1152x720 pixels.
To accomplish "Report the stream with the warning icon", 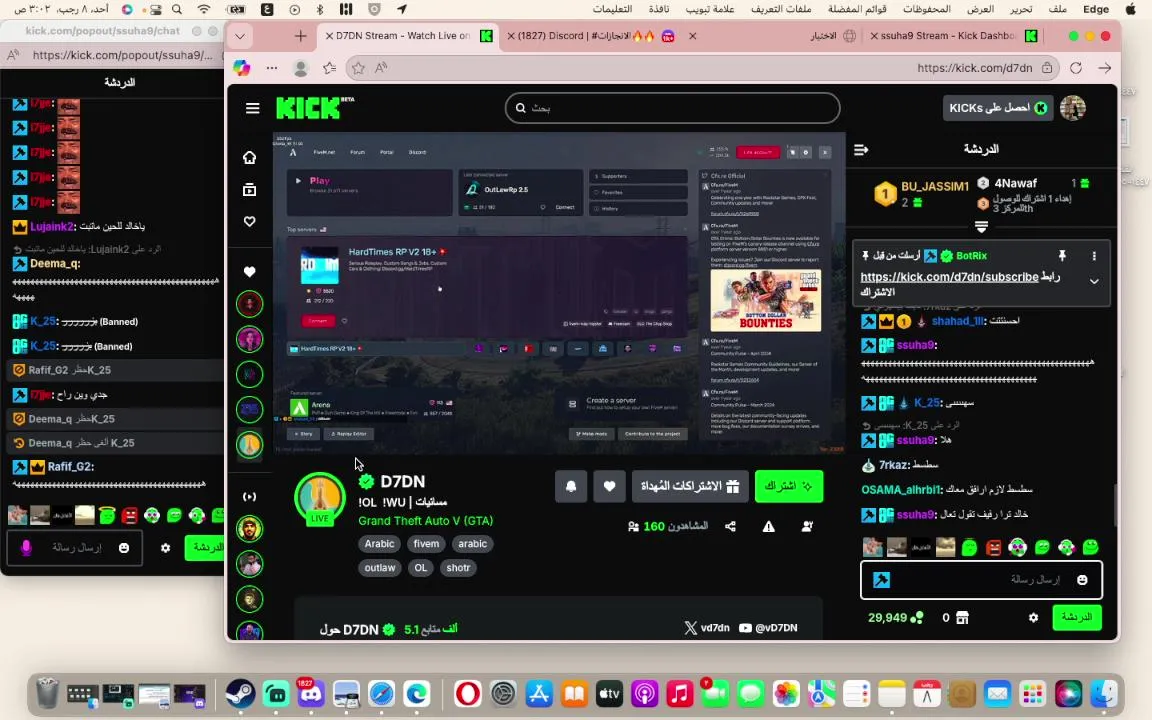I will pos(768,526).
